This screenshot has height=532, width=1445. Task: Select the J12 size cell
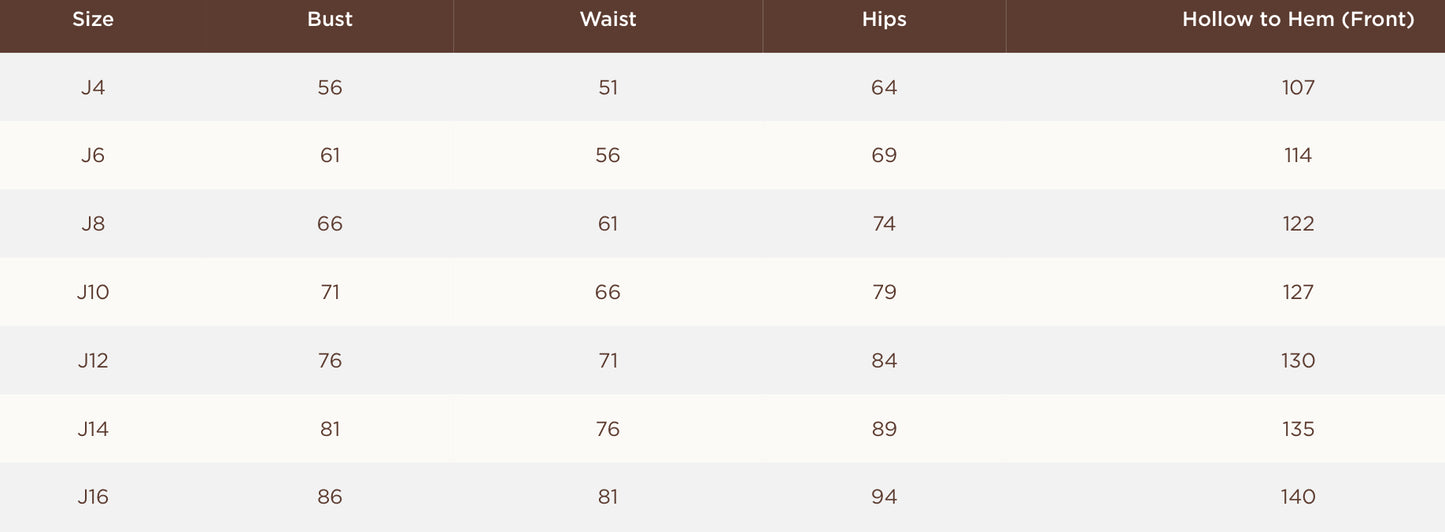coord(93,361)
